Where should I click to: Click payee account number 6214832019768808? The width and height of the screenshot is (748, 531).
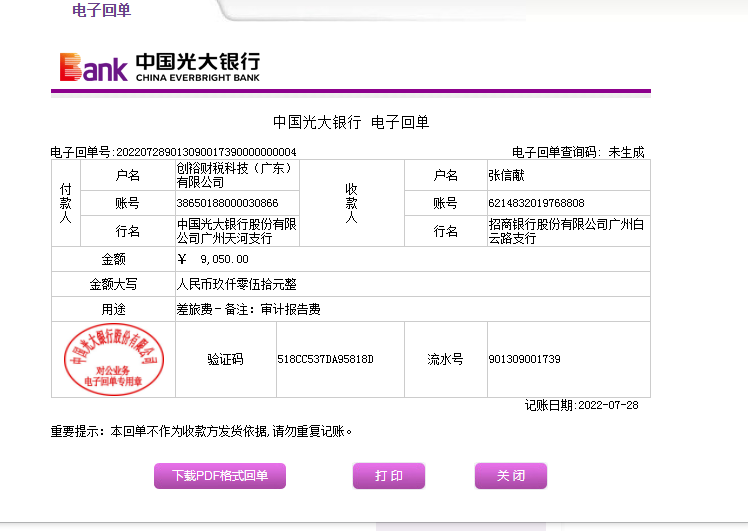tap(536, 203)
